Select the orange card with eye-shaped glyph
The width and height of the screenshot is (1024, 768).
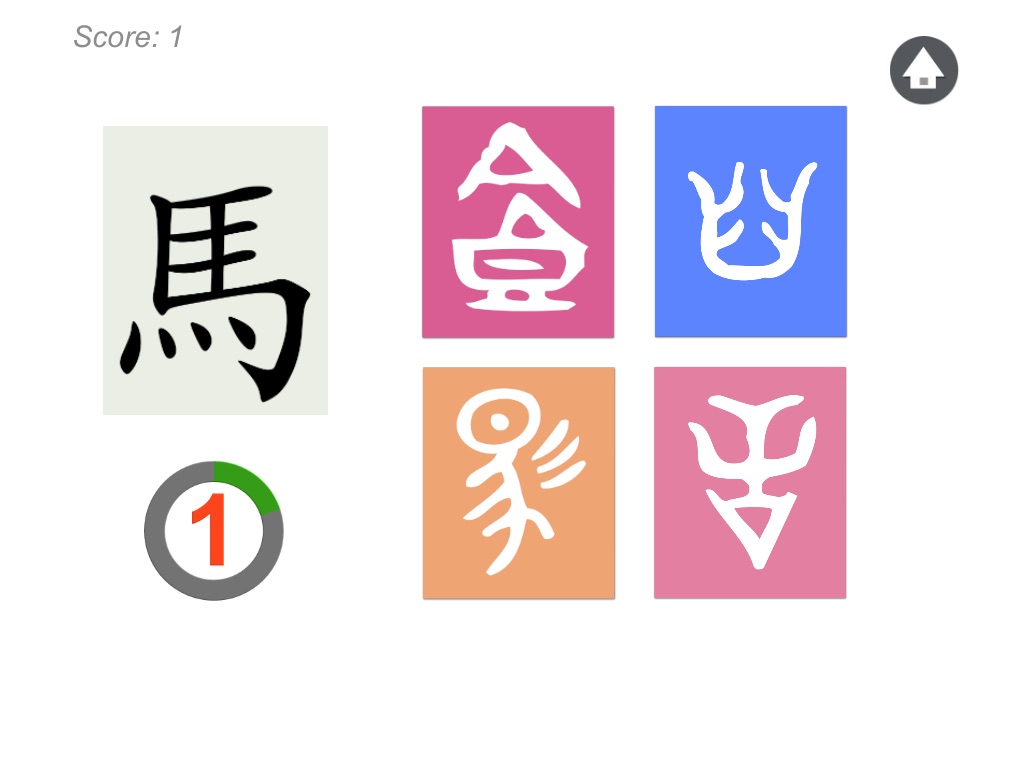coord(519,483)
